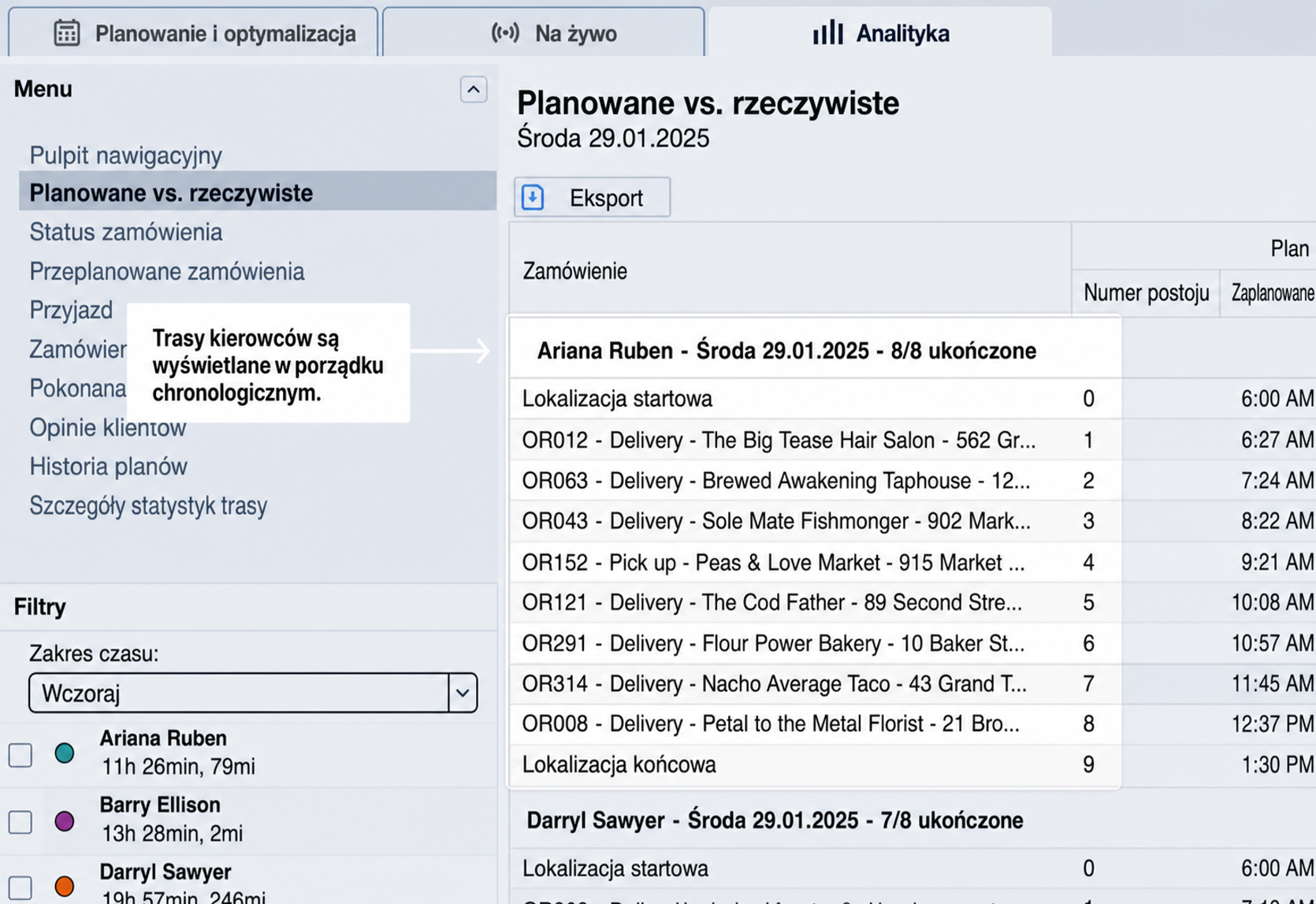Click the Barry Ellison driver name in filters
The image size is (1316, 904).
tap(160, 805)
